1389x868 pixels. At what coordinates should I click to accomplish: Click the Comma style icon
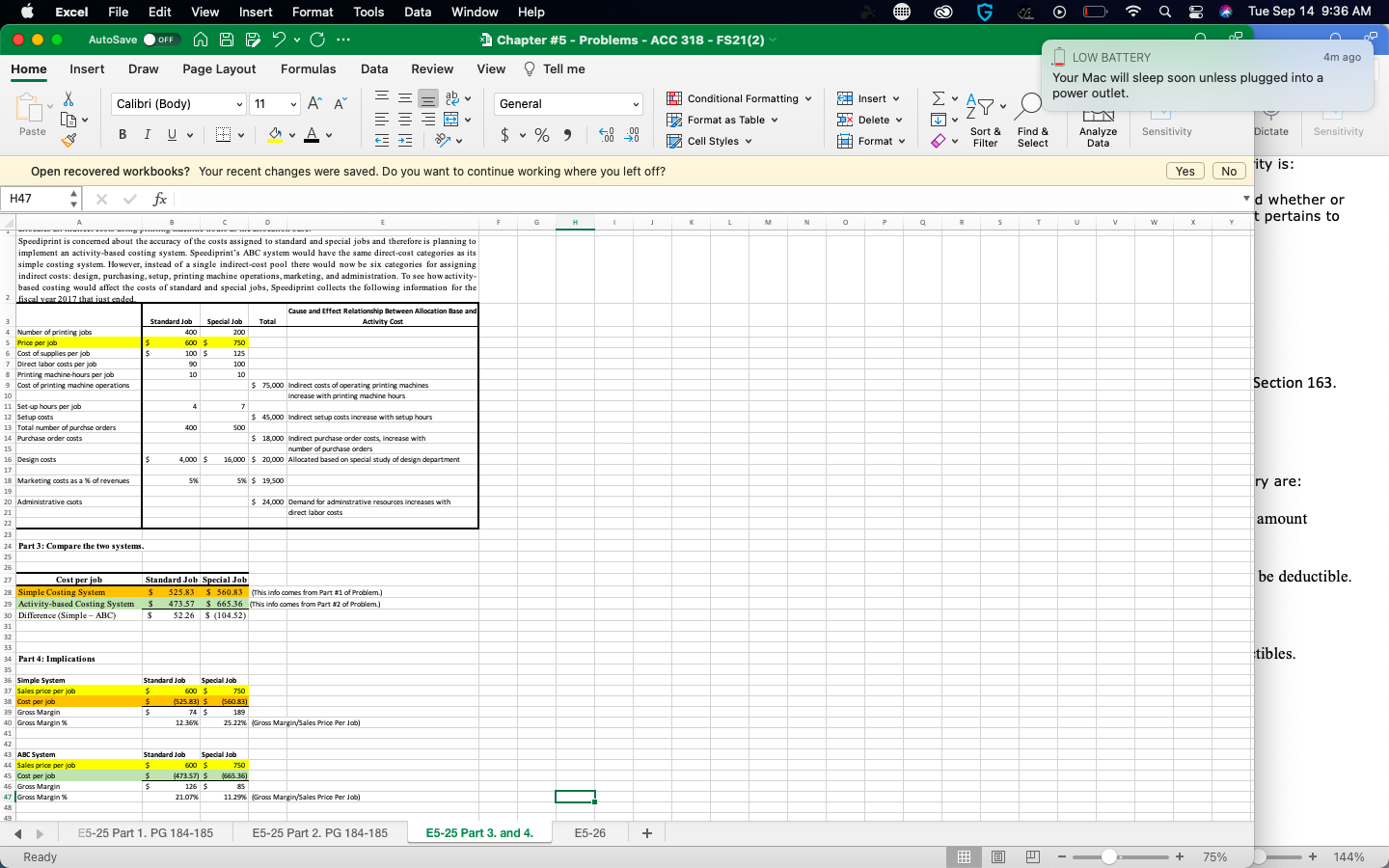tap(567, 135)
